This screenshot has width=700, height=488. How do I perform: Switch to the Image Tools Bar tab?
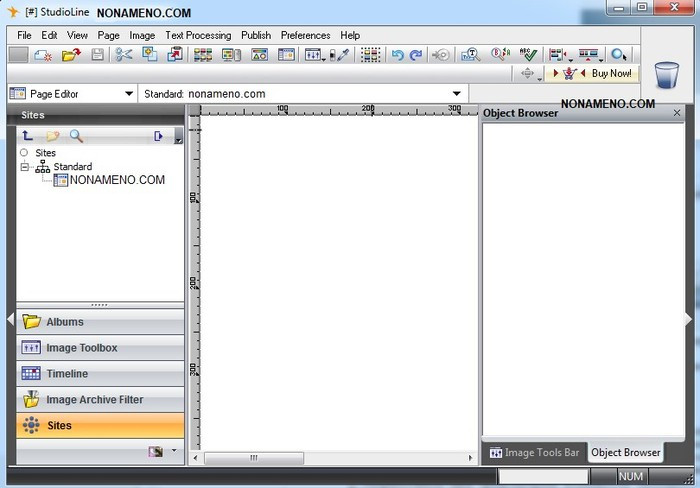click(533, 452)
